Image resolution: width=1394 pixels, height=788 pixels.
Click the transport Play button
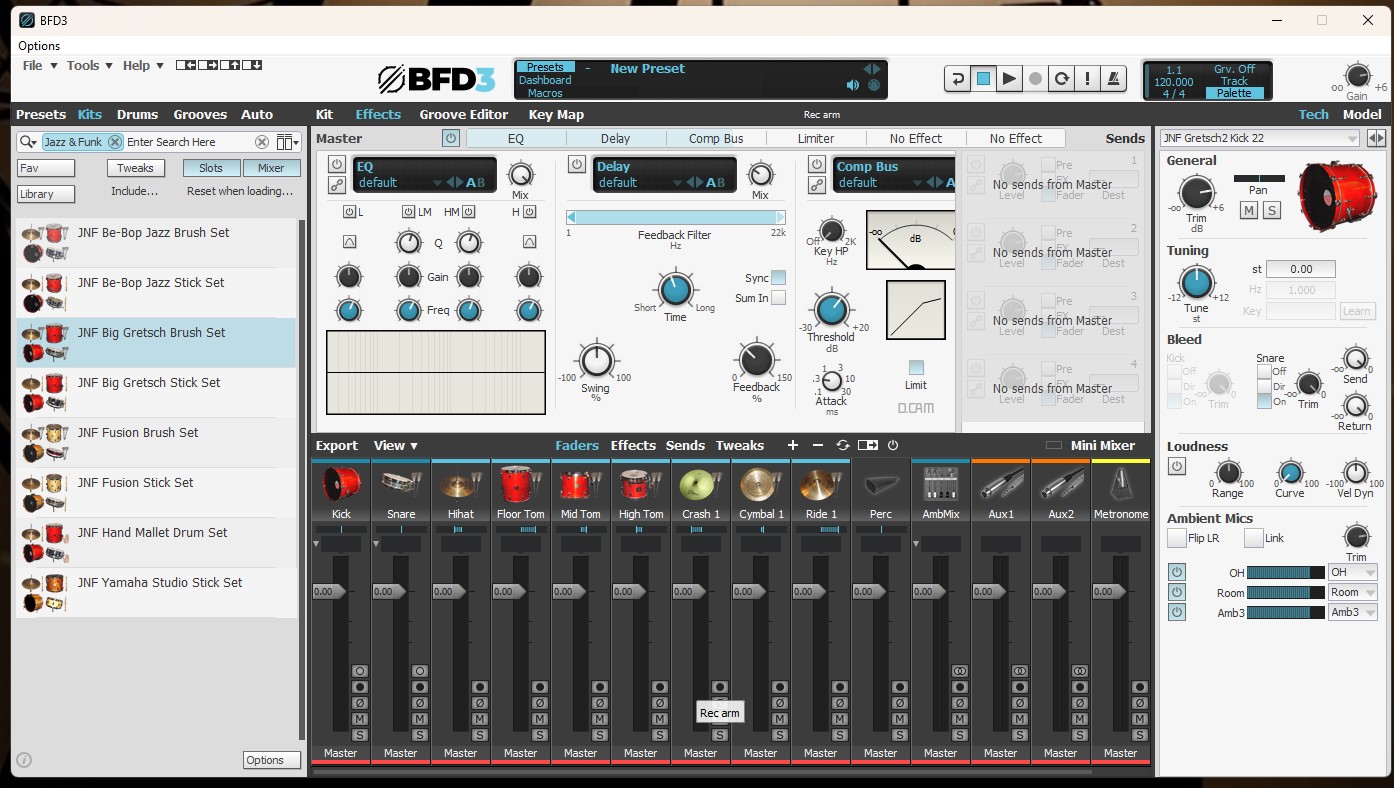pyautogui.click(x=1009, y=79)
